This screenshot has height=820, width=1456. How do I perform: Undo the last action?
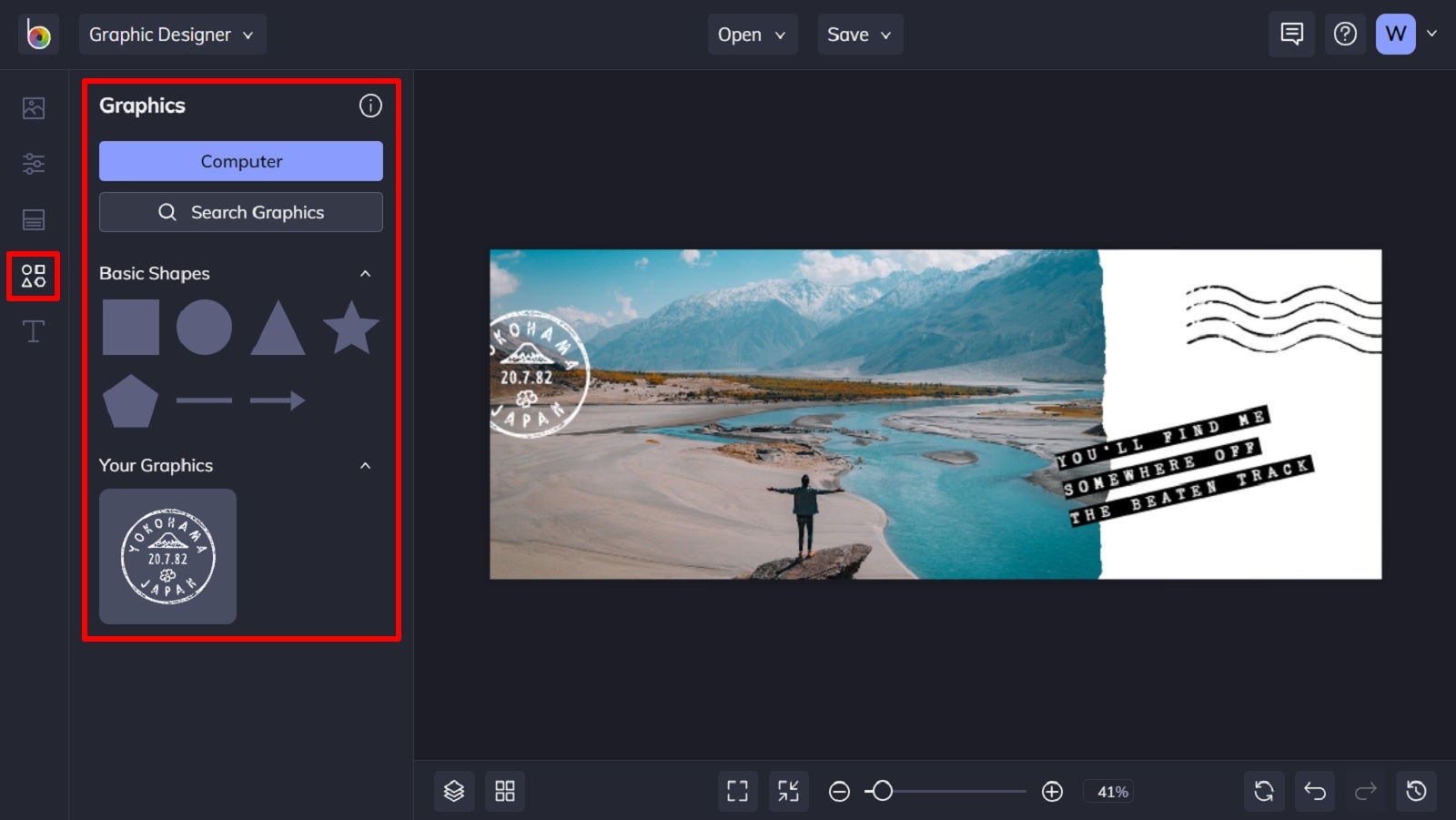[x=1314, y=791]
